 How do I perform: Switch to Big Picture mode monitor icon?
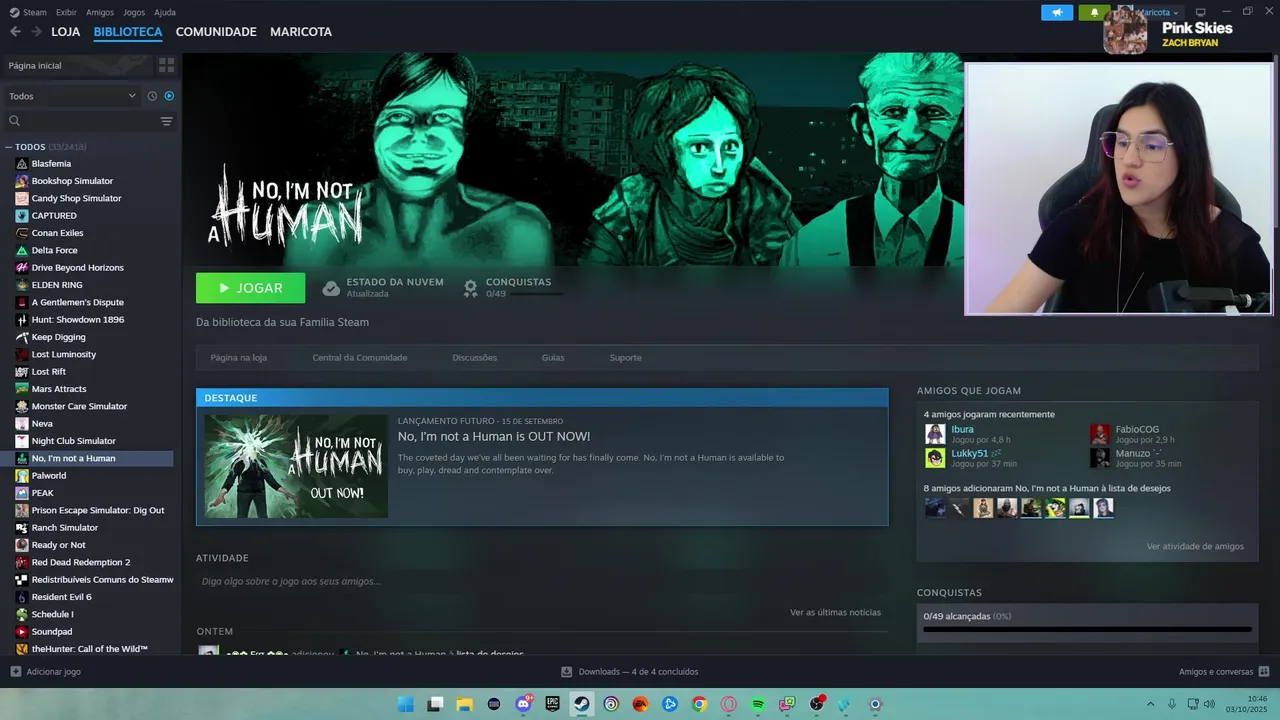click(x=1201, y=12)
